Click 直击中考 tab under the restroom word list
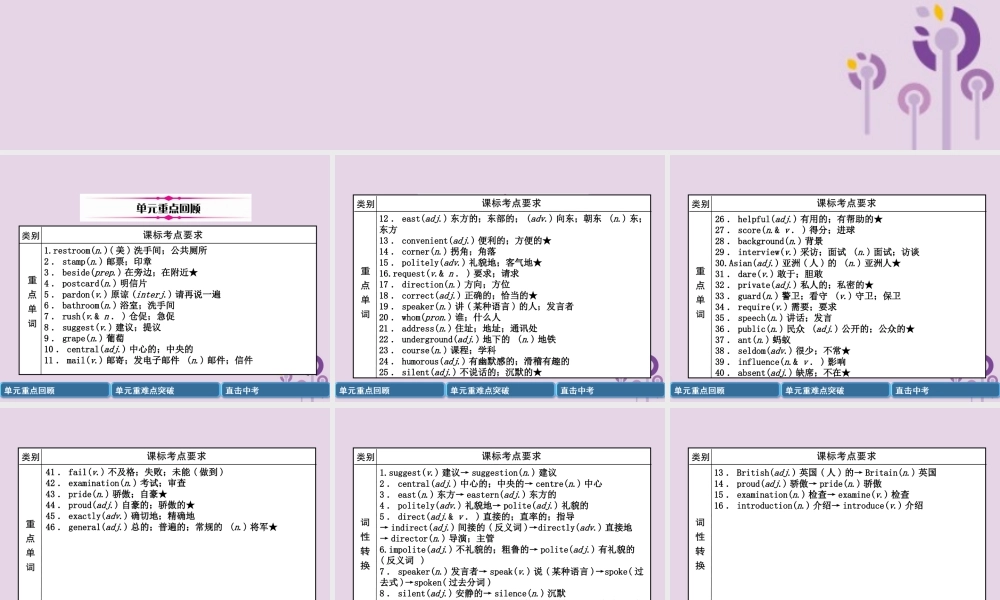The height and width of the screenshot is (600, 1000). point(276,390)
